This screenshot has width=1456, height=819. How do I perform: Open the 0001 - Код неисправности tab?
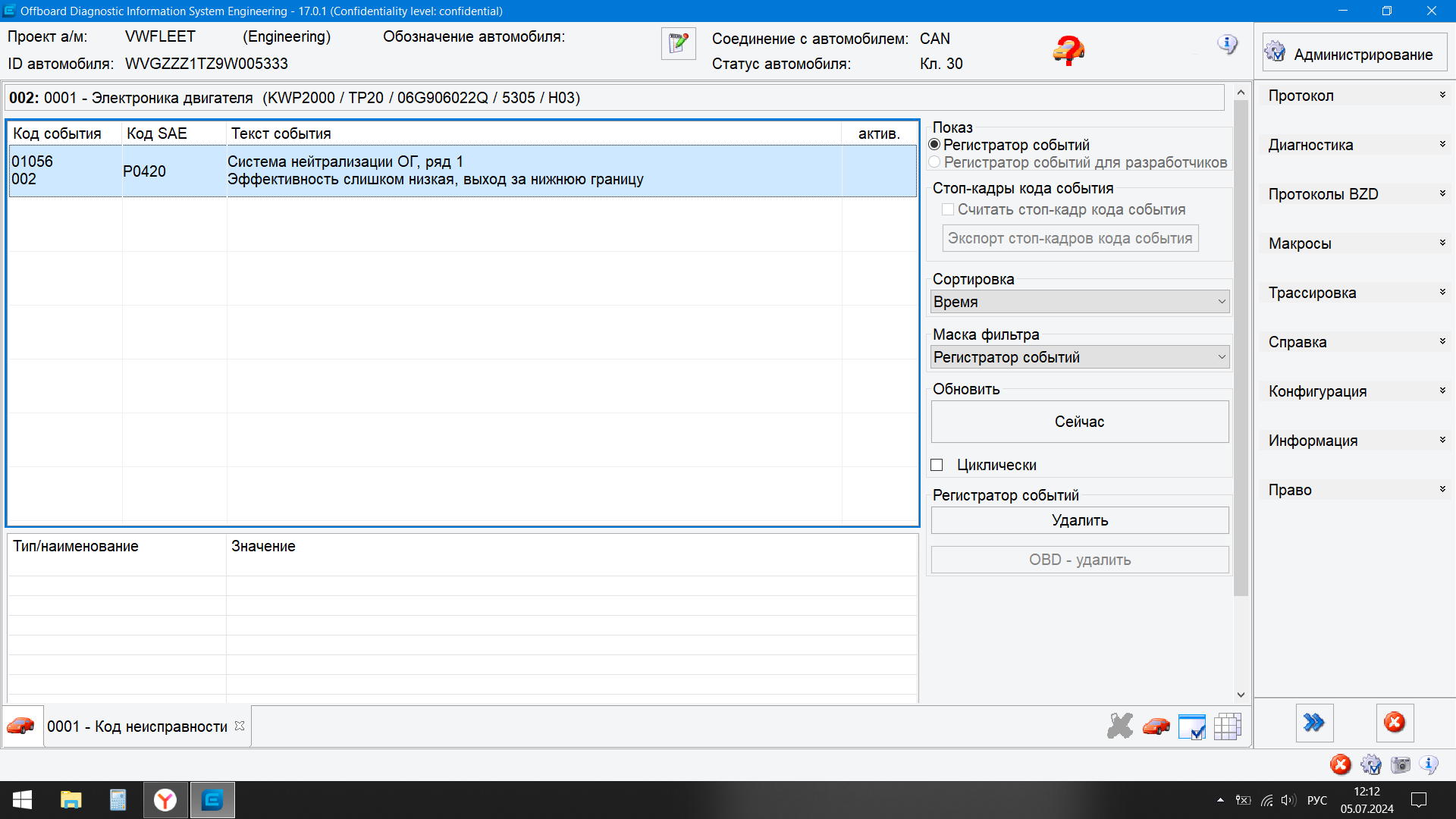pyautogui.click(x=137, y=726)
